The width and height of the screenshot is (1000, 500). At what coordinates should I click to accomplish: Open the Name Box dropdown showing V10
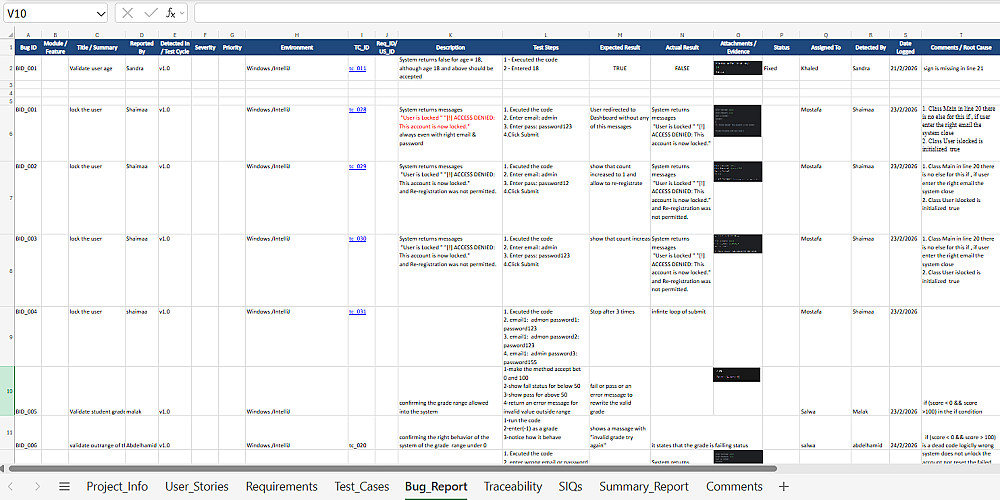pos(101,13)
